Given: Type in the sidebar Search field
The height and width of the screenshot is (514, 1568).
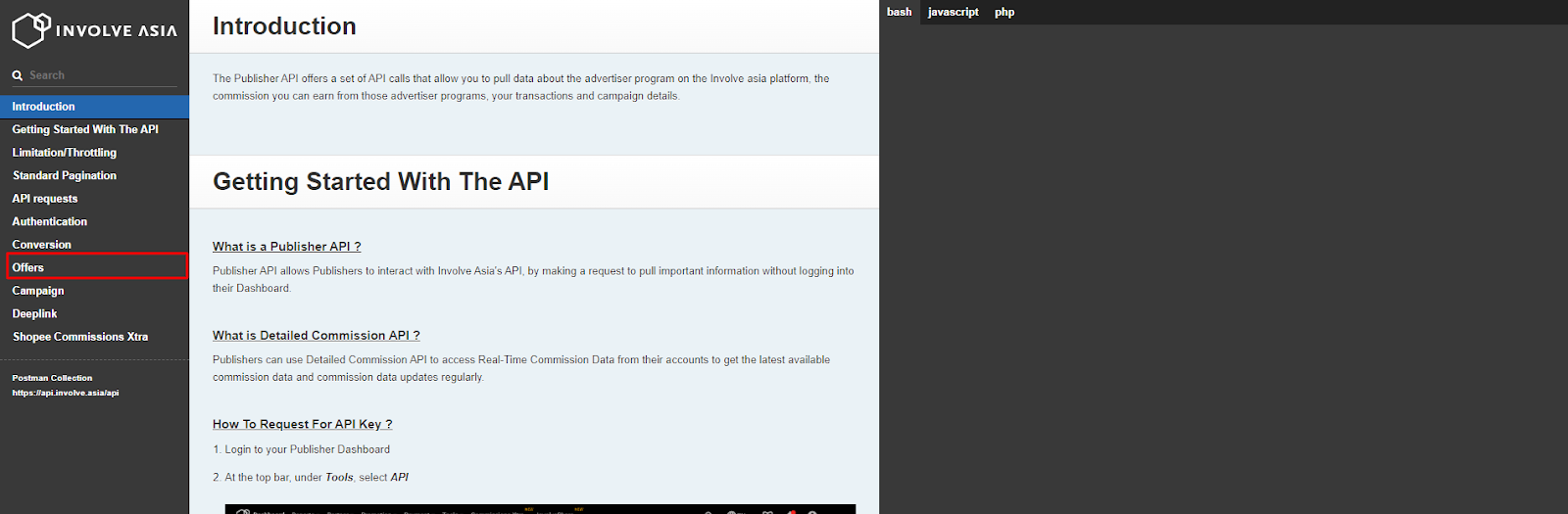Looking at the screenshot, I should [98, 75].
